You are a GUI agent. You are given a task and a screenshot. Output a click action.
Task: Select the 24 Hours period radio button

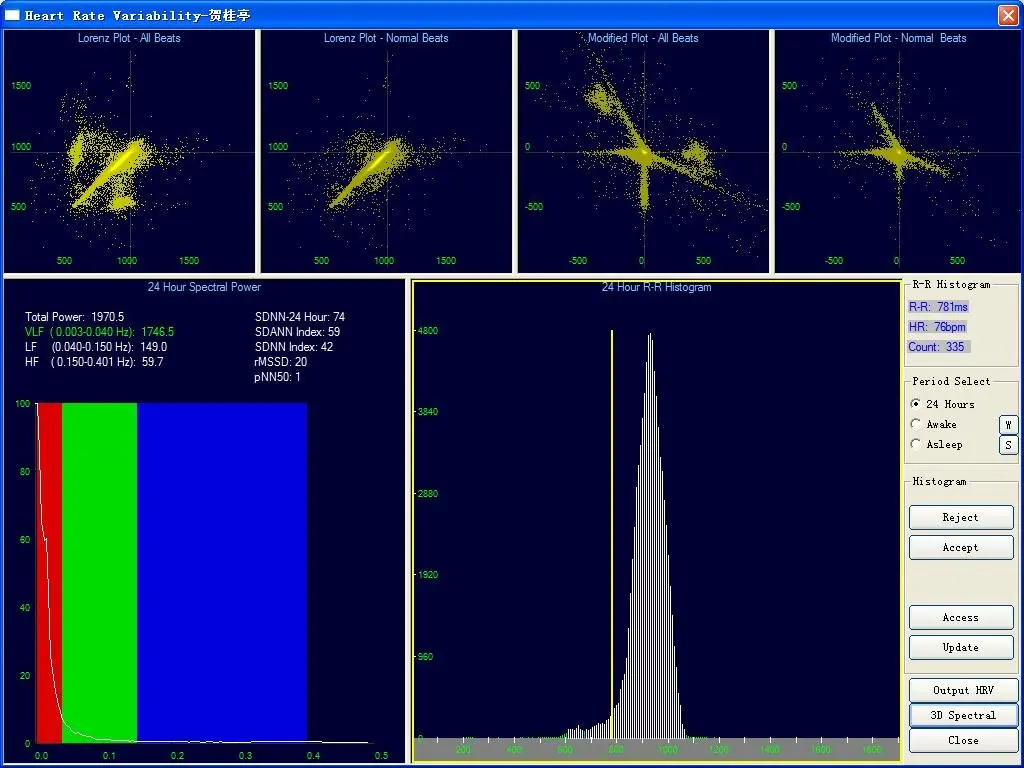coord(916,404)
